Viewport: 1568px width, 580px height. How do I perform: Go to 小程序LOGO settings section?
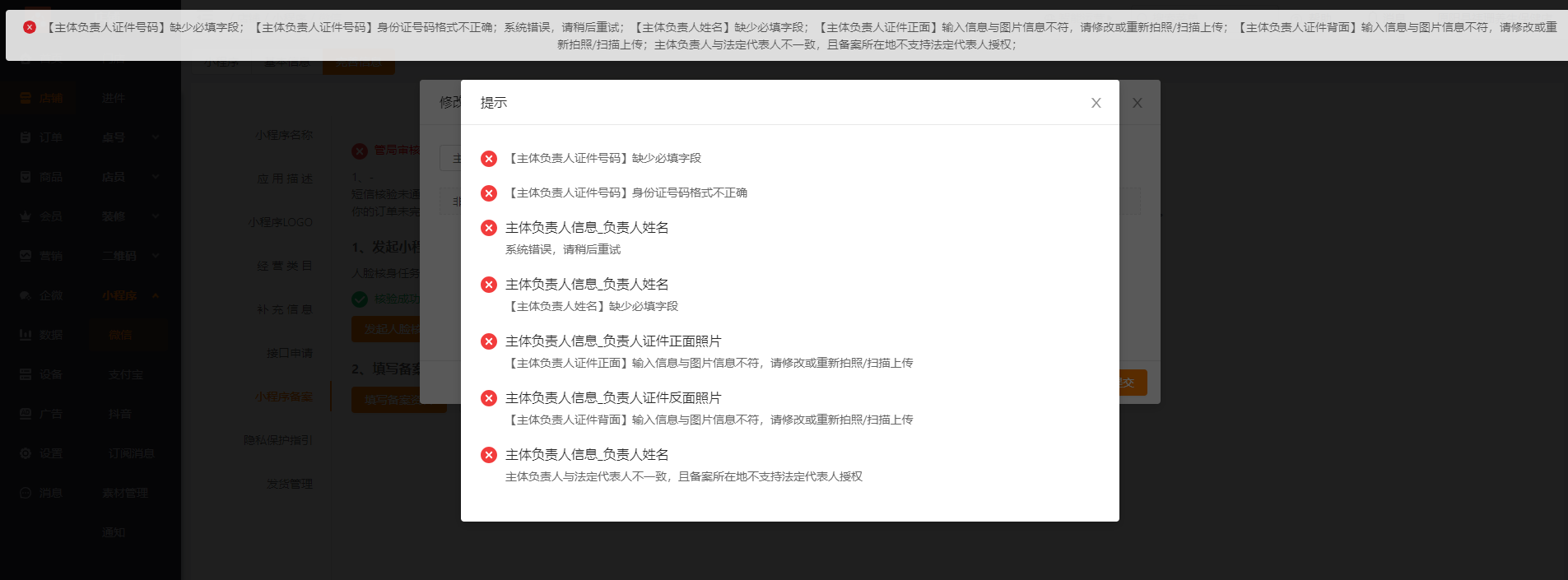click(281, 222)
